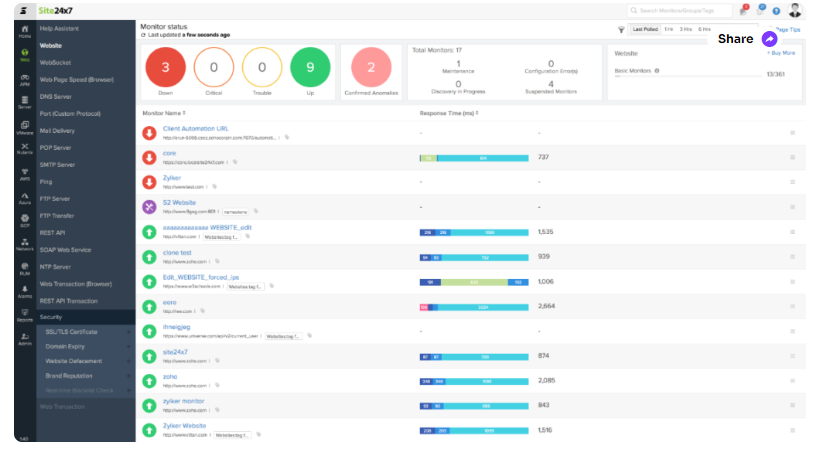Image resolution: width=840 pixels, height=456 pixels.
Task: Click the response time bar for core
Action: point(474,158)
